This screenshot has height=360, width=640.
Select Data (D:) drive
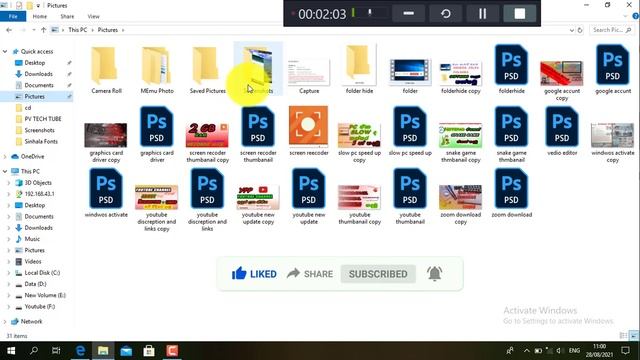pyautogui.click(x=35, y=284)
